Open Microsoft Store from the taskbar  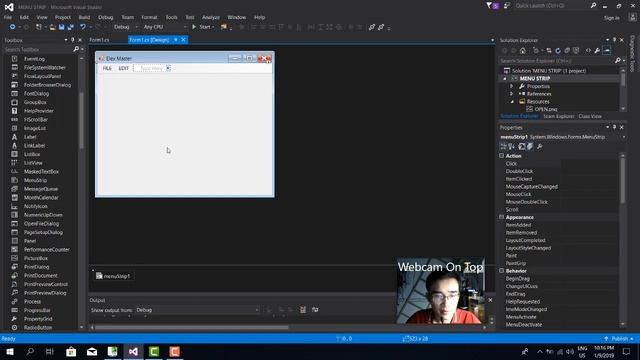(71, 351)
